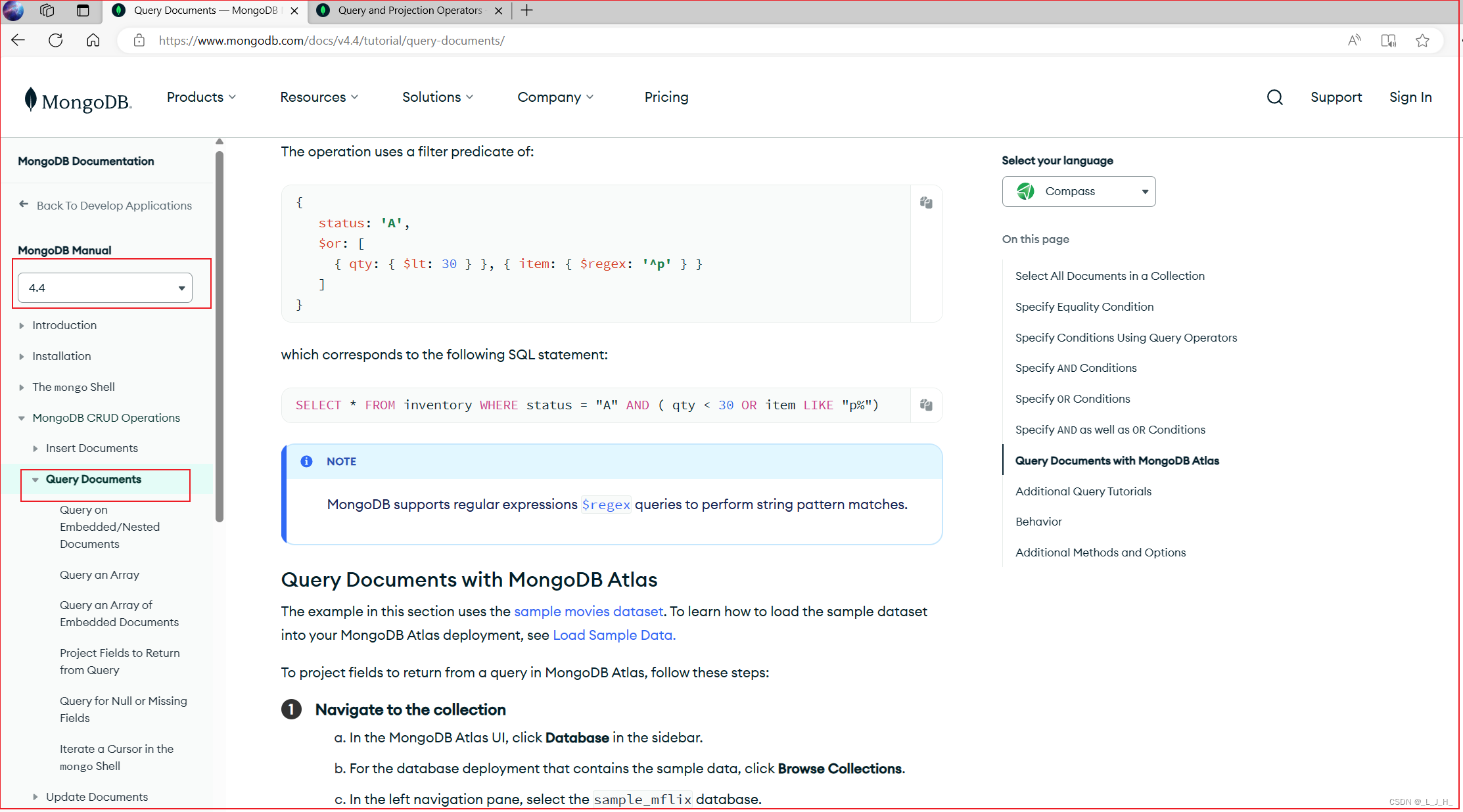Screen dimensions: 1463x812
Task: Copy the SQL statement code block
Action: point(926,405)
